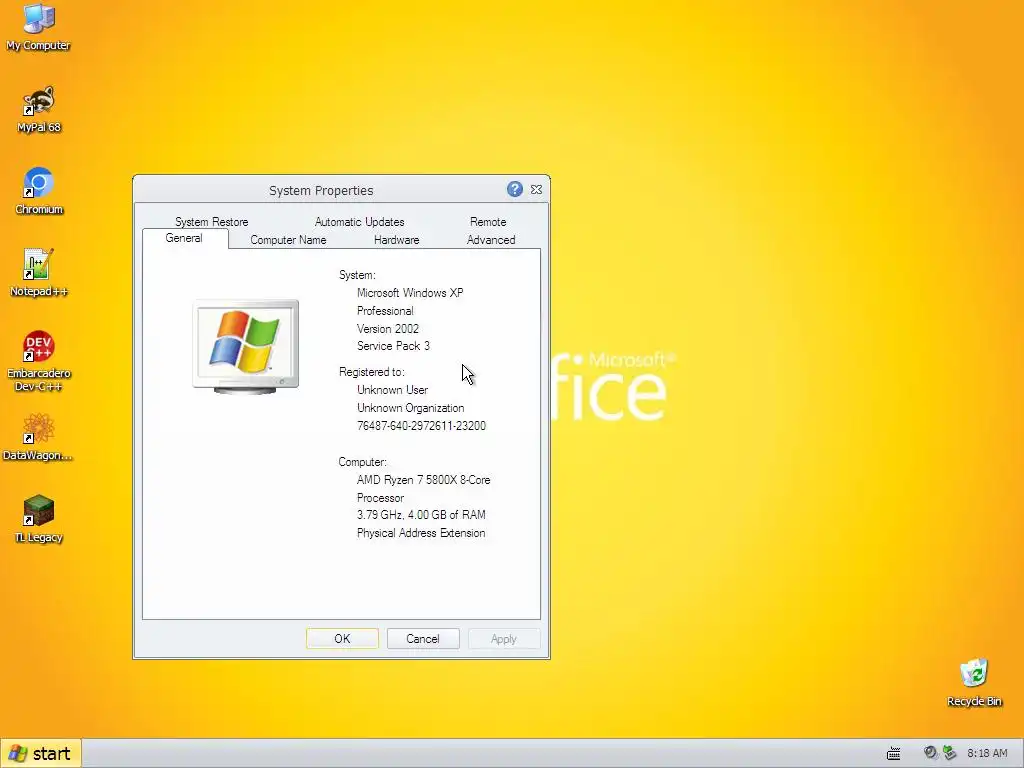Confirm with the OK button
1024x768 pixels.
coord(342,639)
